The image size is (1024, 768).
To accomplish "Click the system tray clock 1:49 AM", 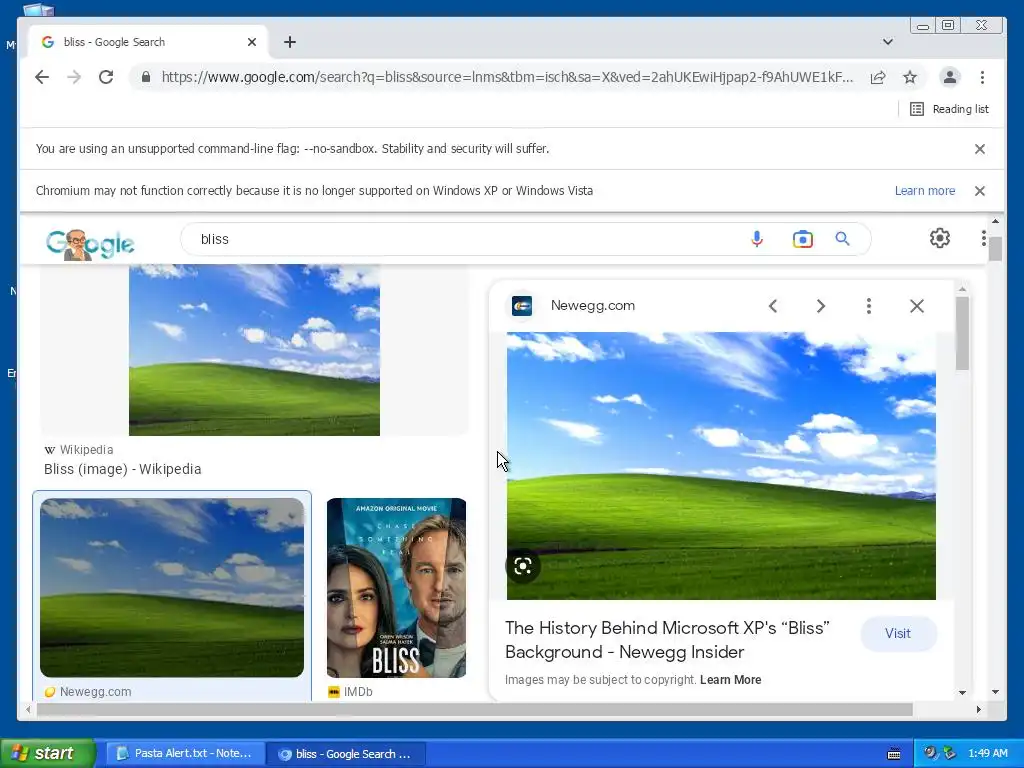I will [987, 754].
